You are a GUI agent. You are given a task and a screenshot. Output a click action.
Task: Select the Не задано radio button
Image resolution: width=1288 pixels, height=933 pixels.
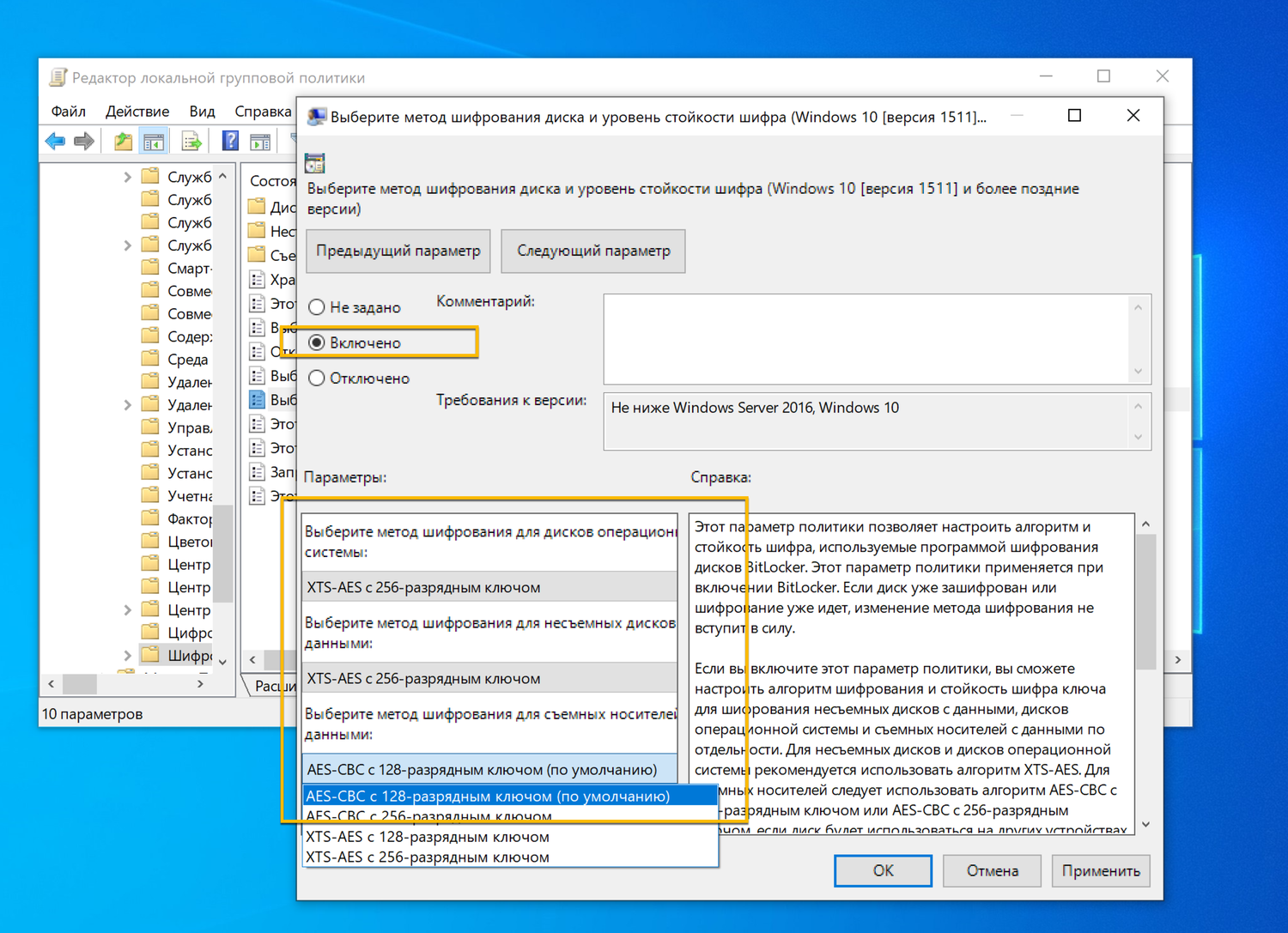point(317,307)
